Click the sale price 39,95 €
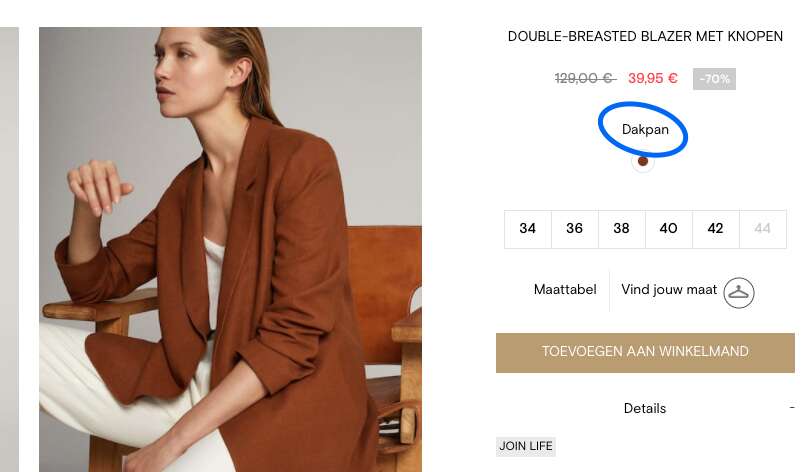The image size is (805, 472). 653,78
